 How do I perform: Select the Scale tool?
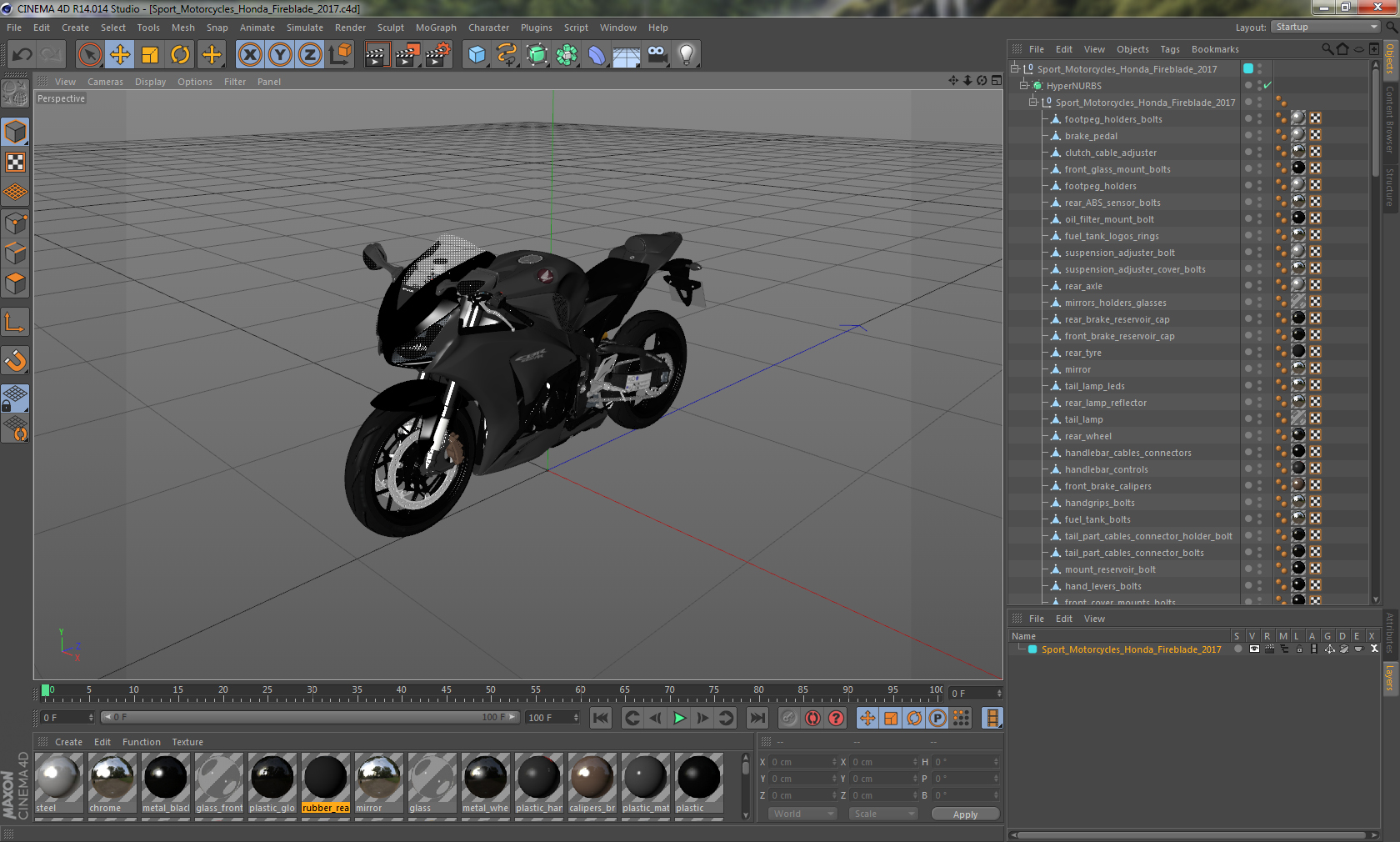[x=150, y=55]
